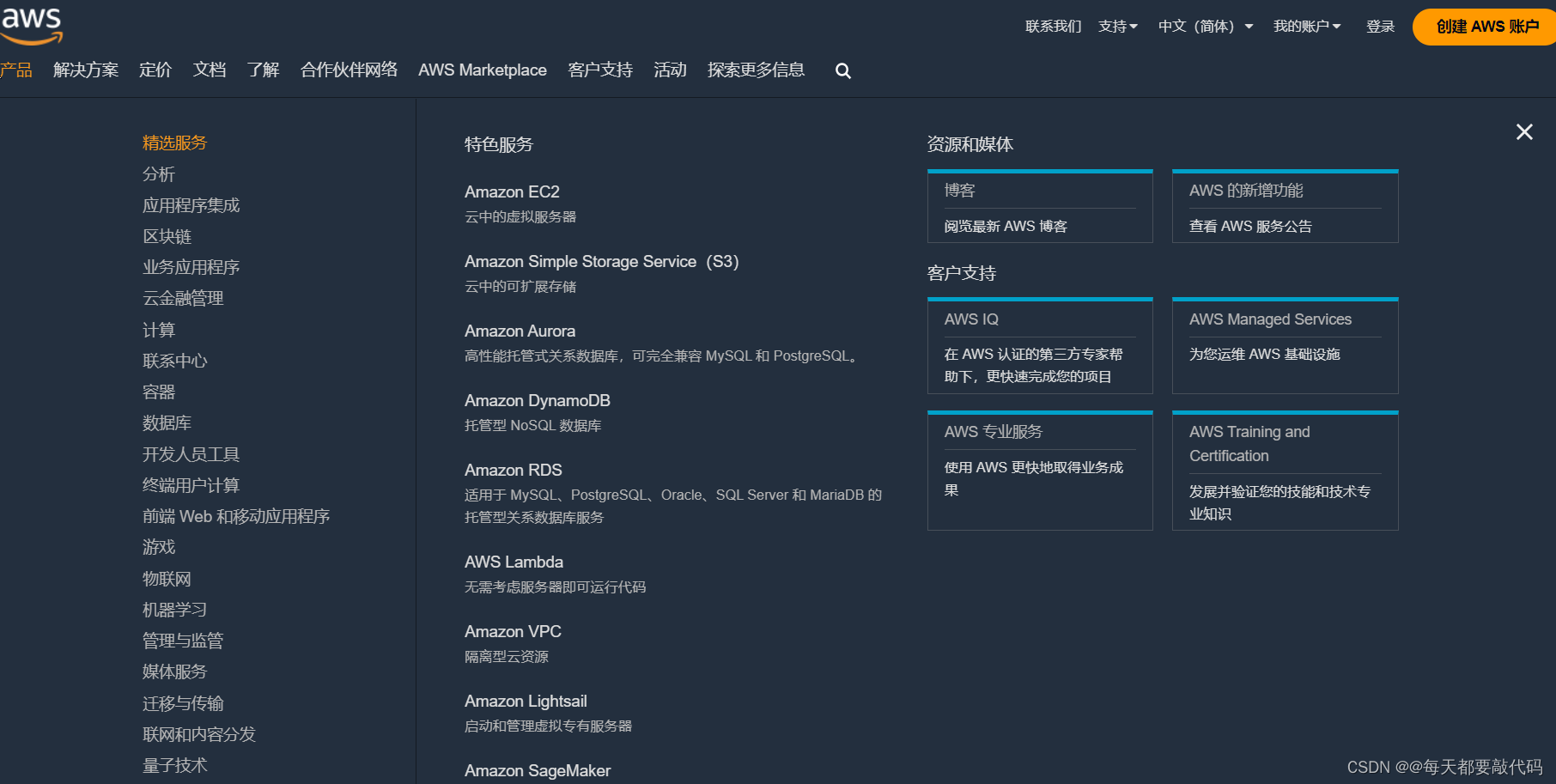Image resolution: width=1556 pixels, height=784 pixels.
Task: Open the Amazon SageMaker link
Action: pyautogui.click(x=538, y=770)
